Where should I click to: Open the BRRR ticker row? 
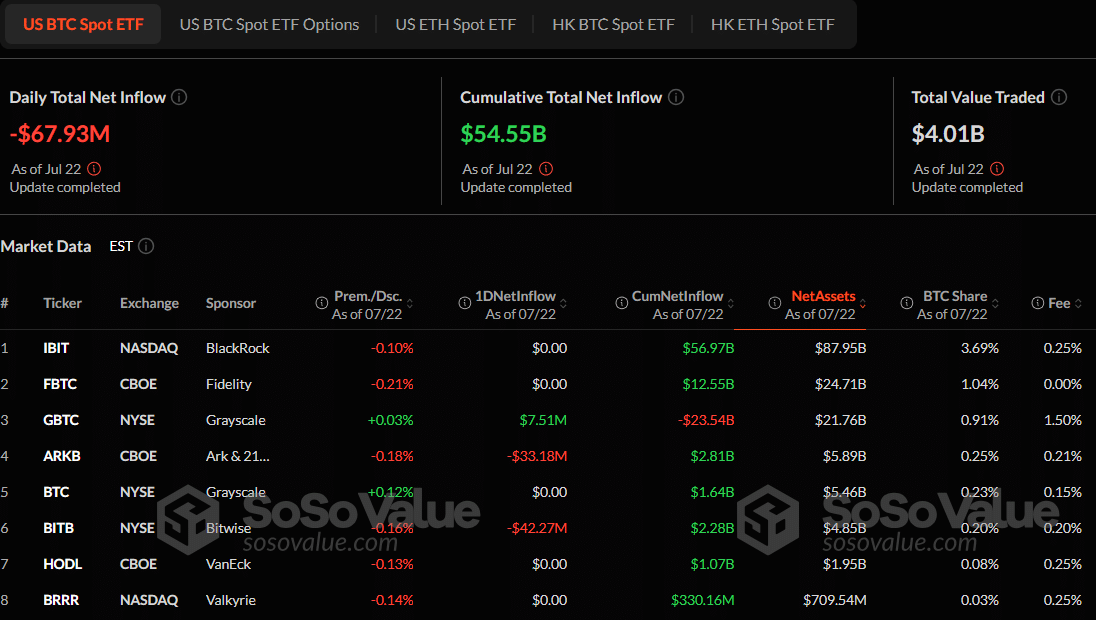(x=548, y=600)
